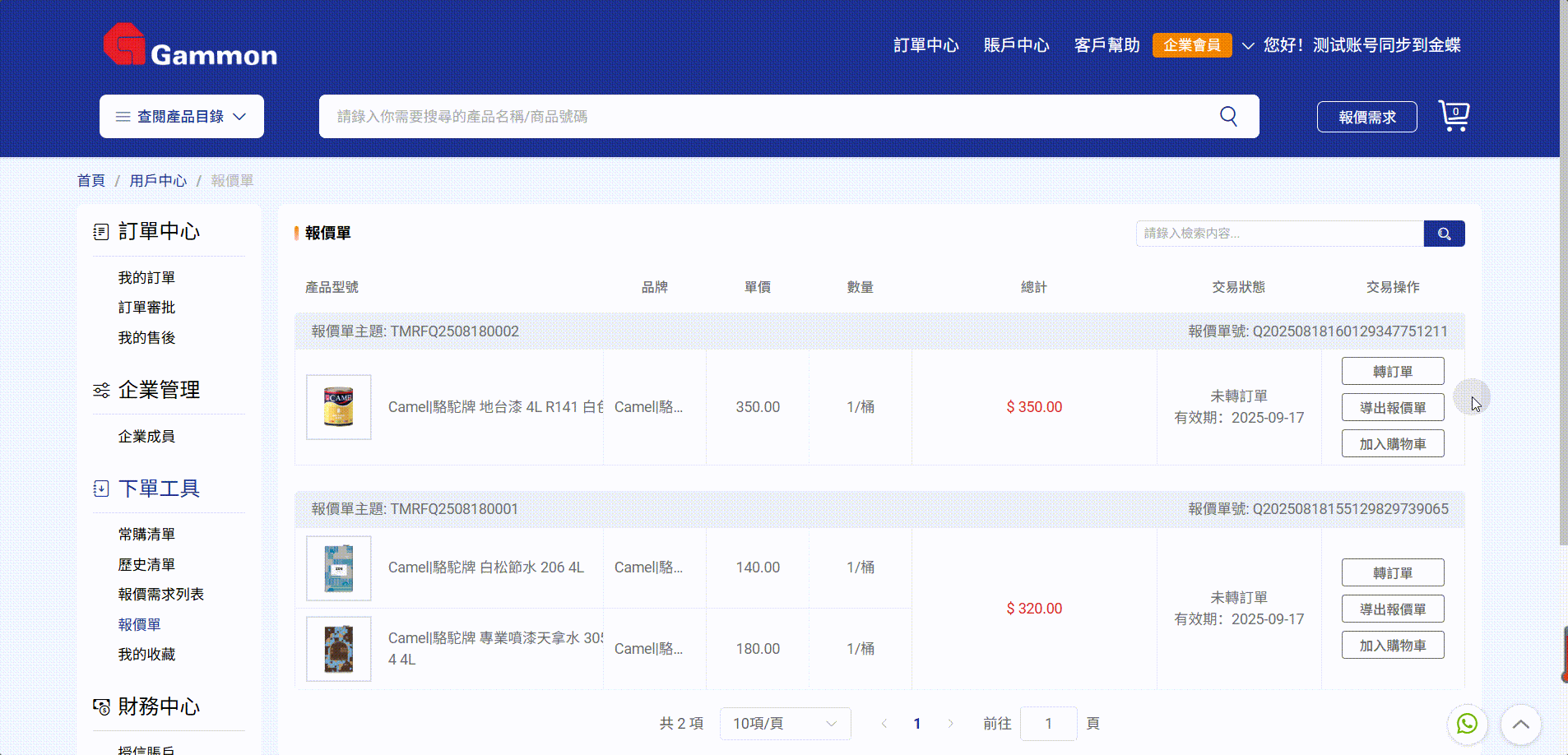Click the Gammon logo
The width and height of the screenshot is (1568, 755).
click(190, 45)
